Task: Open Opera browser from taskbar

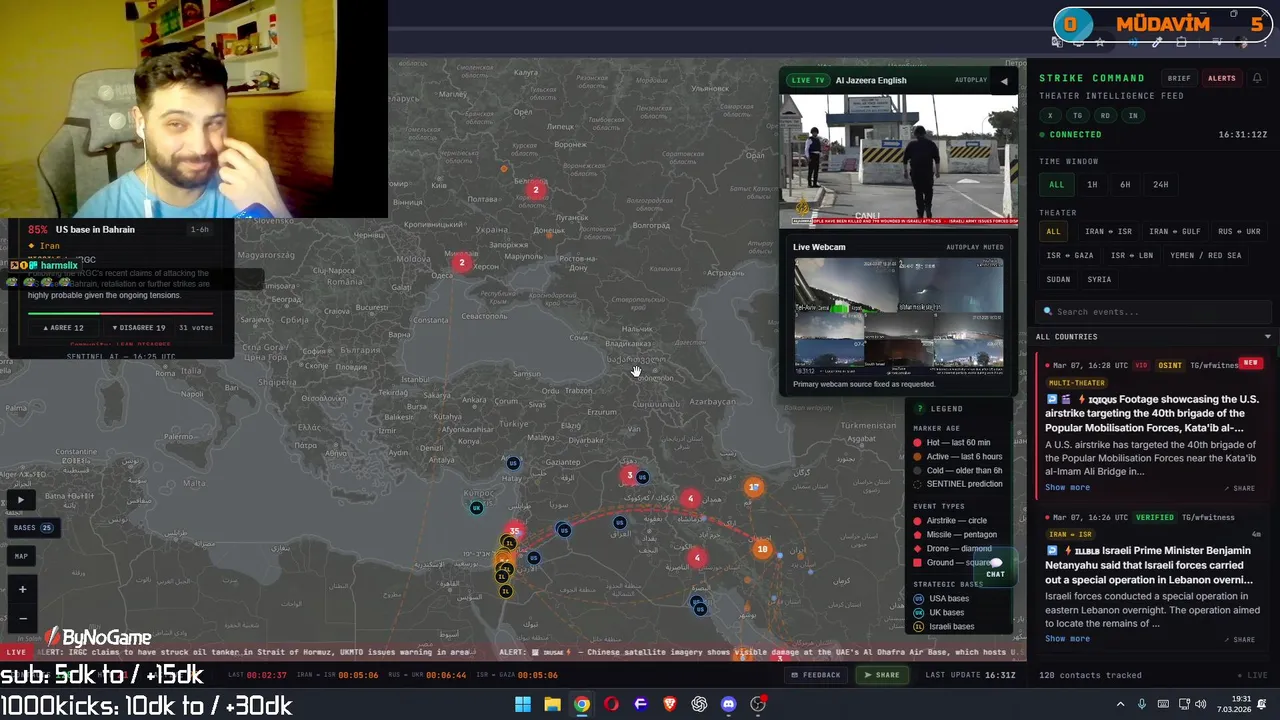Action: tap(611, 704)
